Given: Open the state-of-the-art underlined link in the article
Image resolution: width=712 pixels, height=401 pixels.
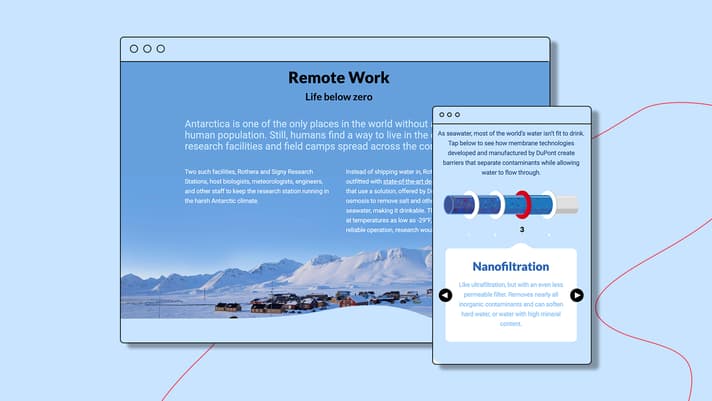Looking at the screenshot, I should pyautogui.click(x=407, y=181).
